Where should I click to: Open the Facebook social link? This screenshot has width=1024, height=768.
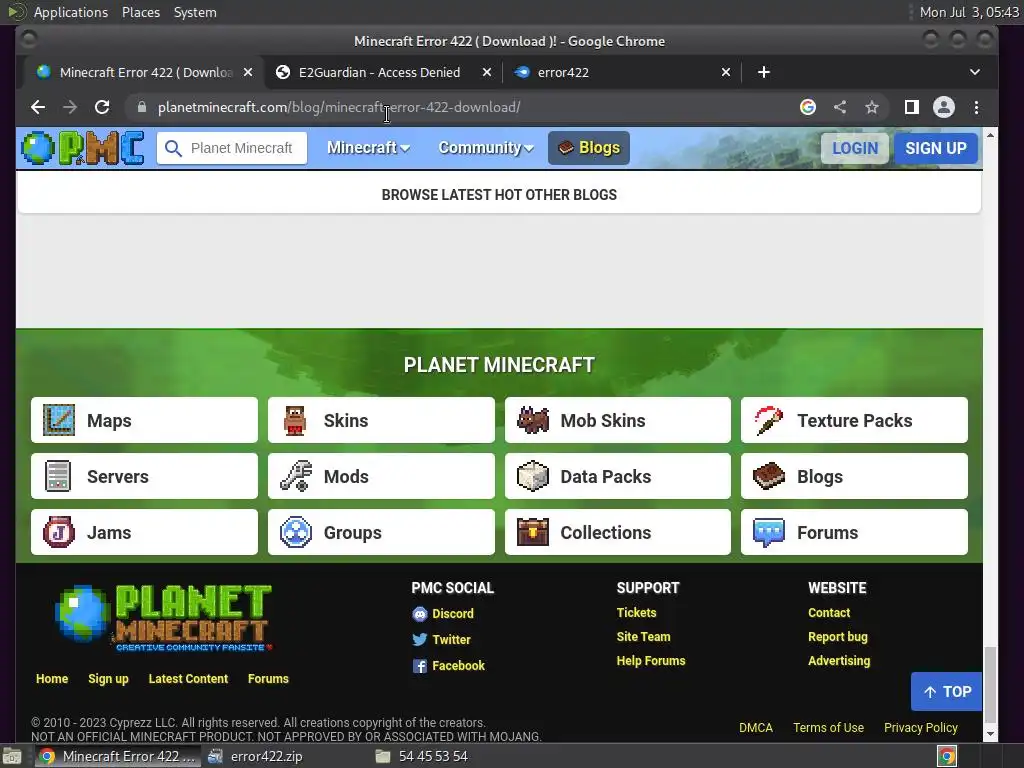click(449, 665)
